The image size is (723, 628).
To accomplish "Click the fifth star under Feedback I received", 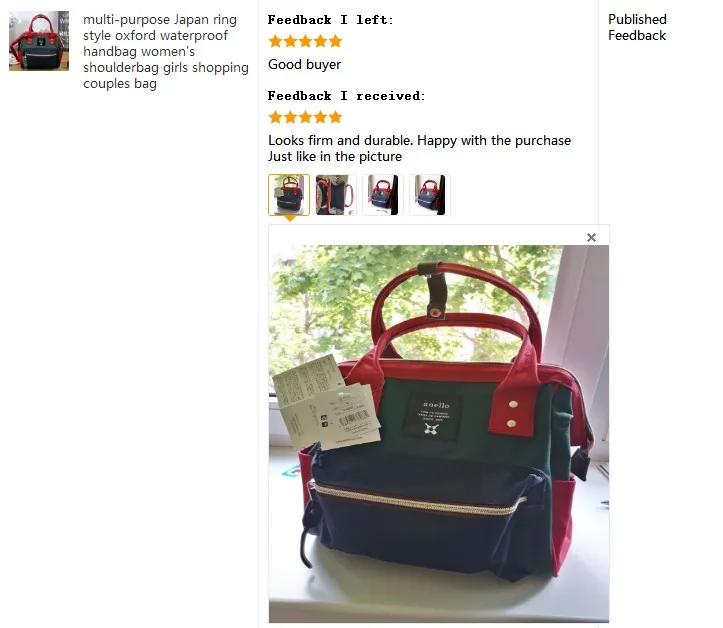I will click(x=335, y=117).
